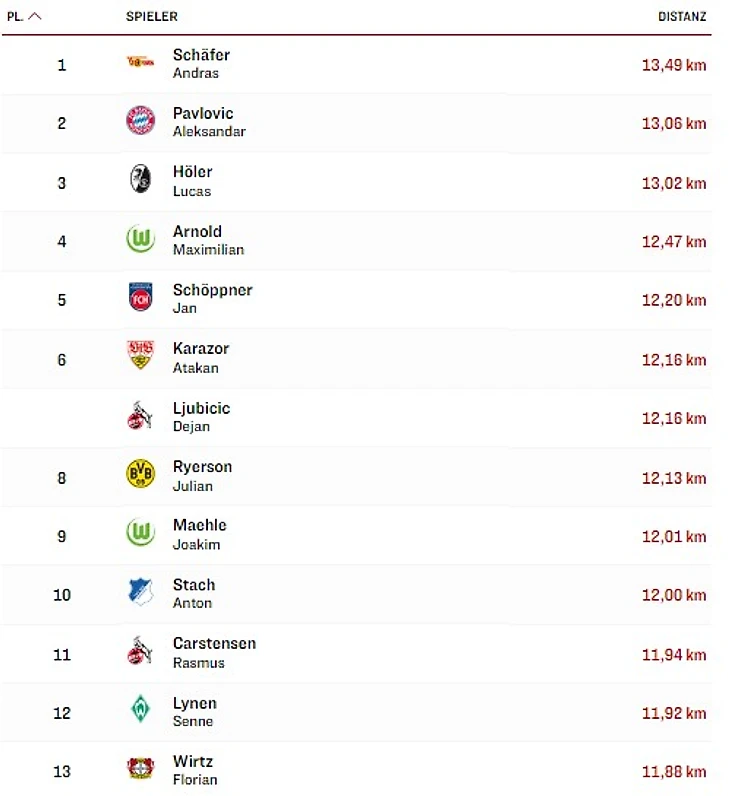Click the SC Freiburg logo beside Höler
The height and width of the screenshot is (796, 730).
[140, 180]
